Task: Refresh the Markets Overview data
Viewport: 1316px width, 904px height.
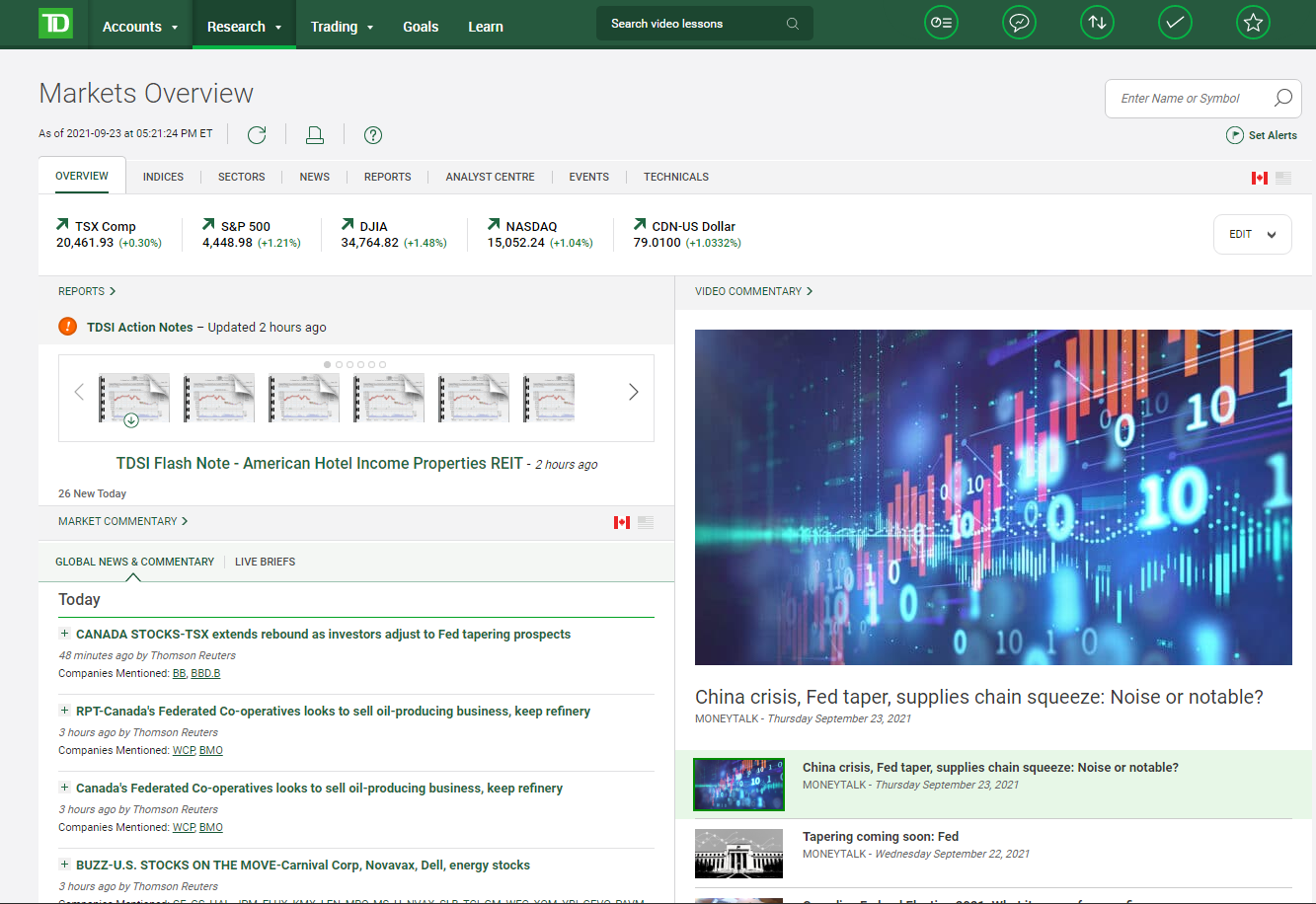Action: coord(257,135)
